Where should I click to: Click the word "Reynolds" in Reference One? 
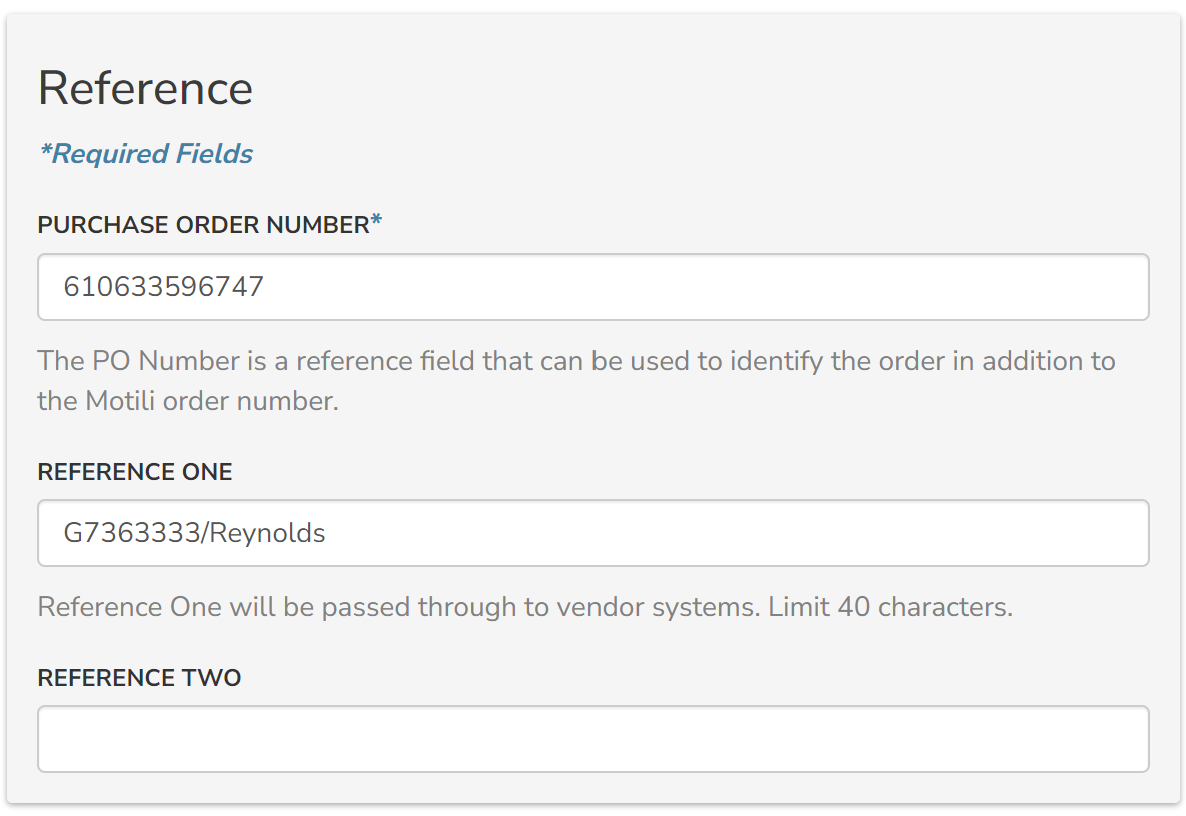[269, 533]
